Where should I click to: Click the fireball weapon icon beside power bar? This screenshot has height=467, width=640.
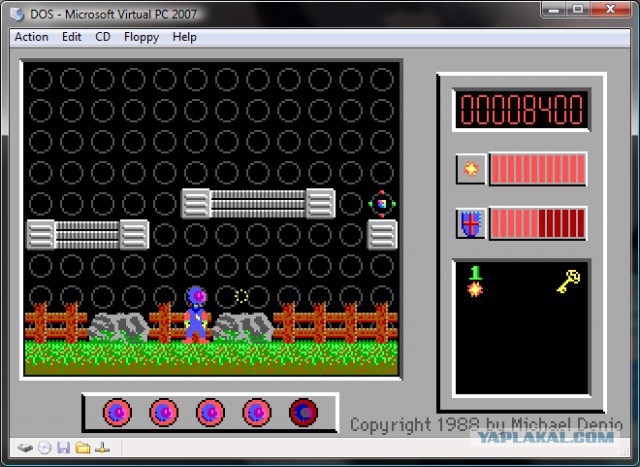[x=471, y=169]
